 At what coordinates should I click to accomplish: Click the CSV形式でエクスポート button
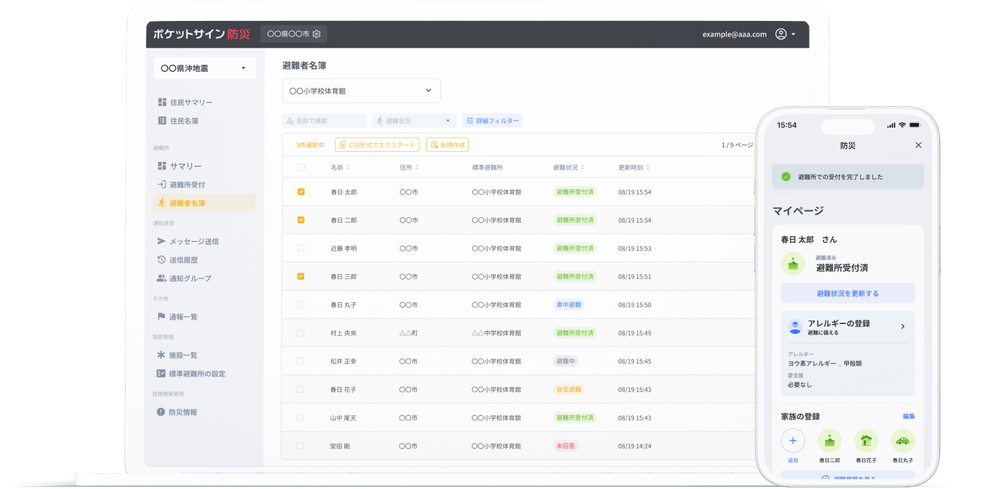tap(377, 145)
